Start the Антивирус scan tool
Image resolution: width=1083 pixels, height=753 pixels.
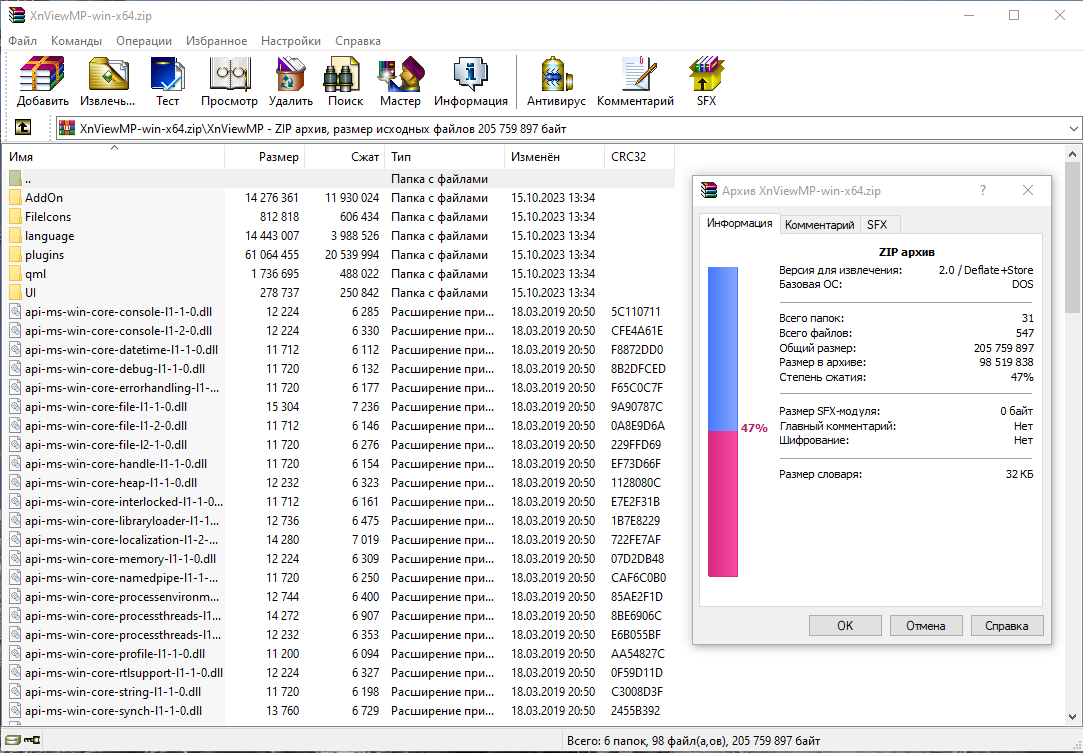(x=556, y=74)
